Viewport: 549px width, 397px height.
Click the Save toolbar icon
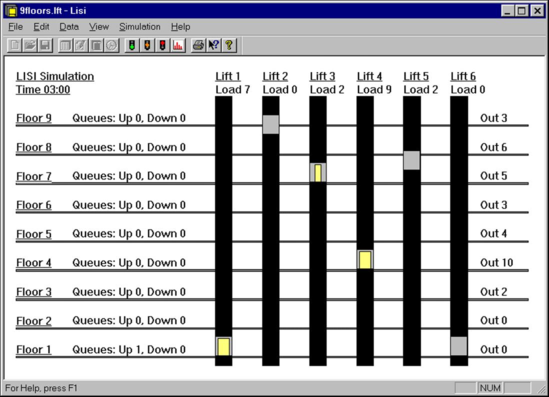45,46
